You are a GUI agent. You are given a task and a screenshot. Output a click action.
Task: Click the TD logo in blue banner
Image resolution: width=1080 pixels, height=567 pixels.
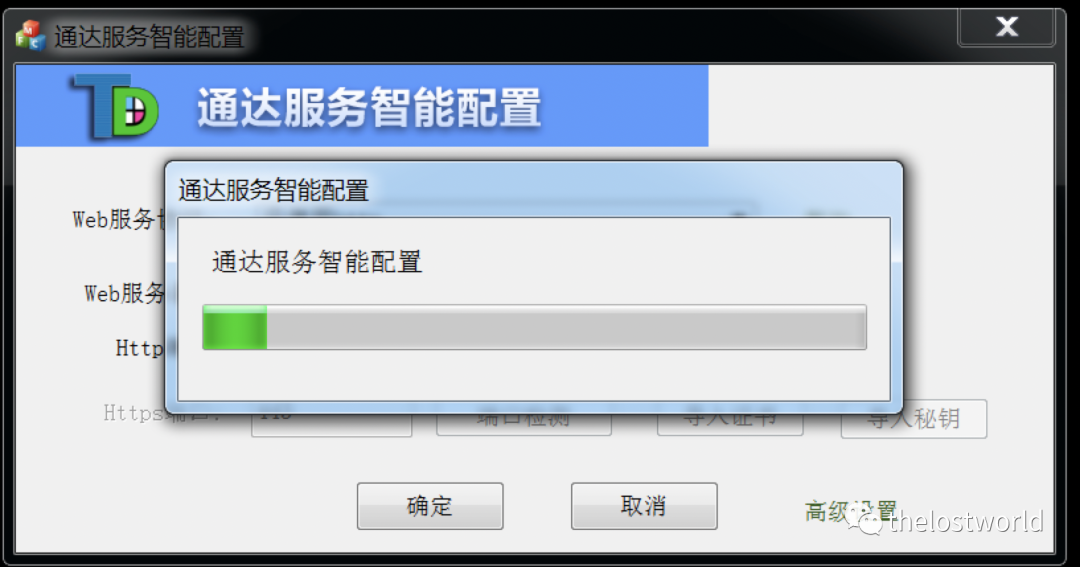(114, 106)
